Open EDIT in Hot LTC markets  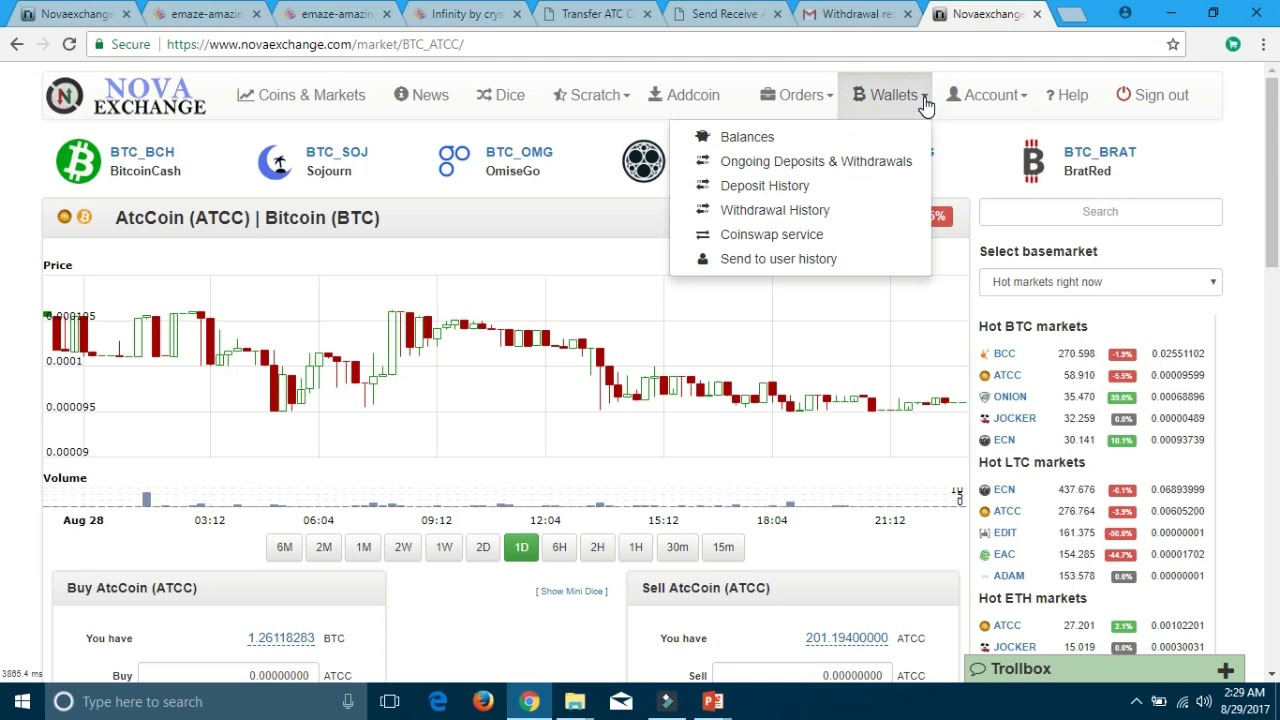coord(1005,533)
